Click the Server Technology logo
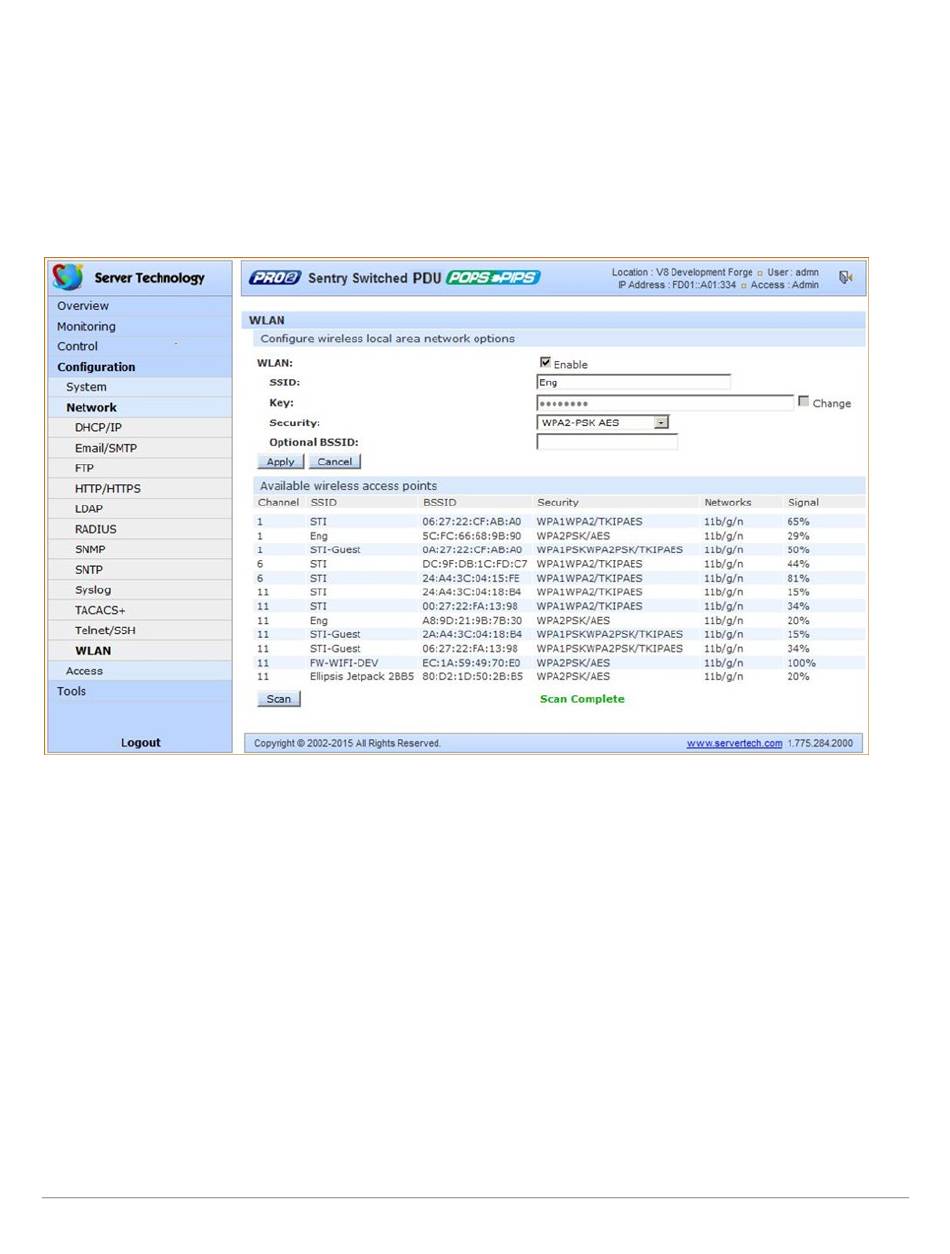The width and height of the screenshot is (950, 1254). point(128,277)
